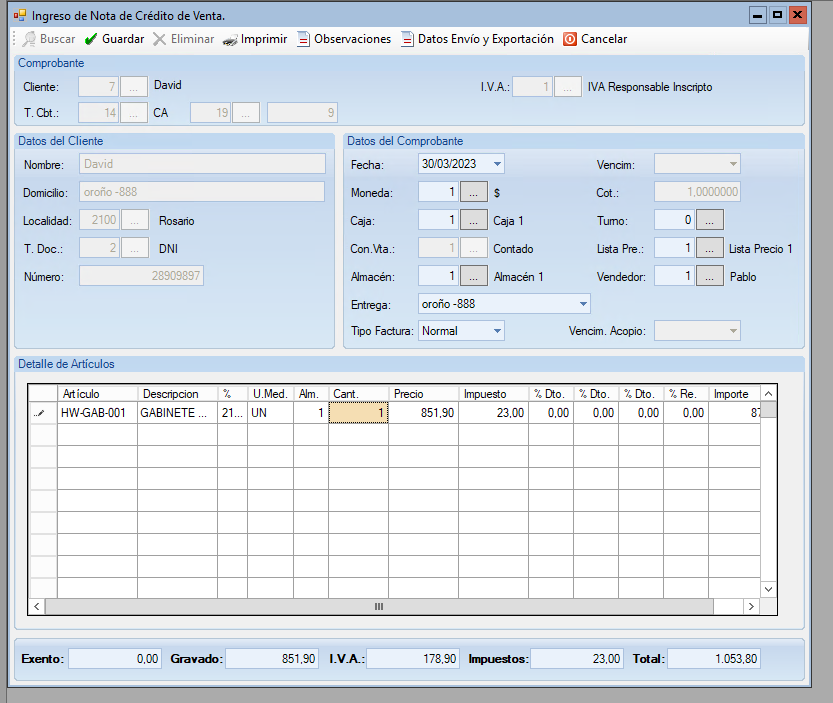The width and height of the screenshot is (833, 703).
Task: Click the I.V.A. total field 178,90
Action: pos(413,659)
